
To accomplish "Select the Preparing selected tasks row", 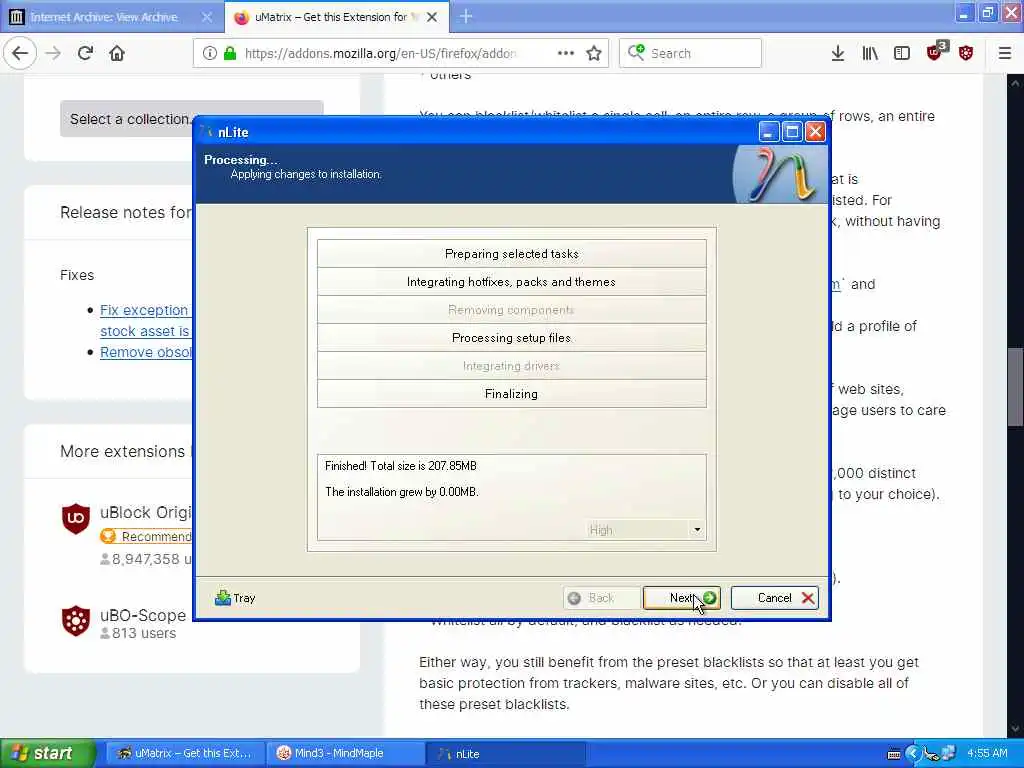I will tap(511, 253).
